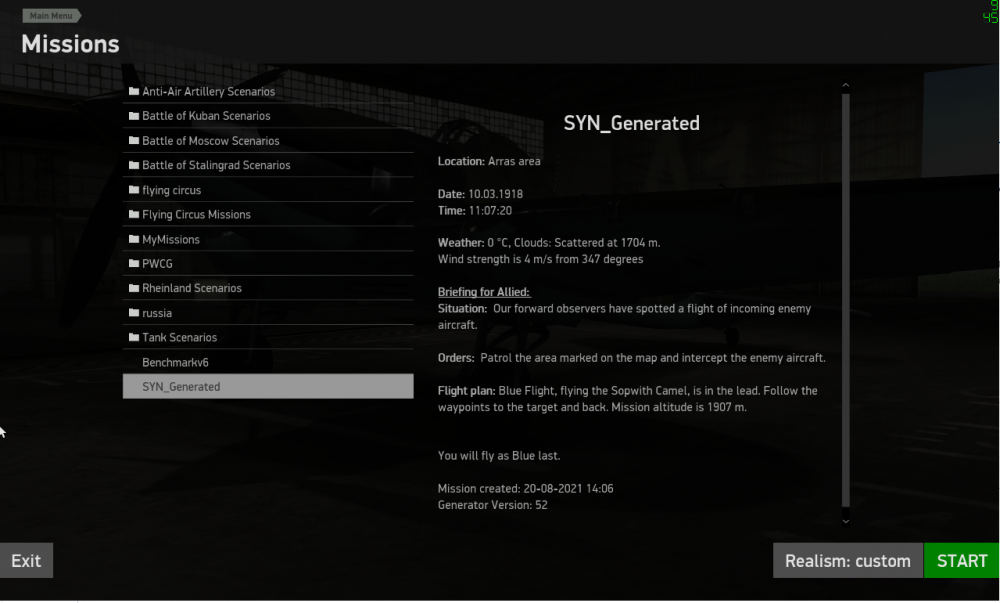Viewport: 1000px width, 603px height.
Task: Click the briefing scrollbar down arrow
Action: tap(846, 521)
